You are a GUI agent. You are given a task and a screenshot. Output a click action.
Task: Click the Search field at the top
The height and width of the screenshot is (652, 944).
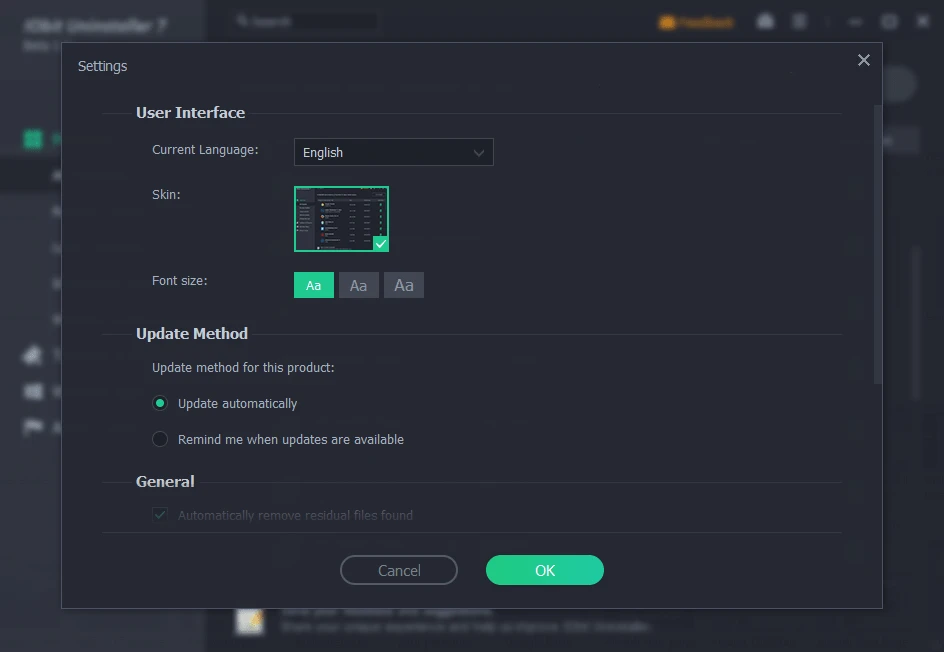[x=305, y=21]
